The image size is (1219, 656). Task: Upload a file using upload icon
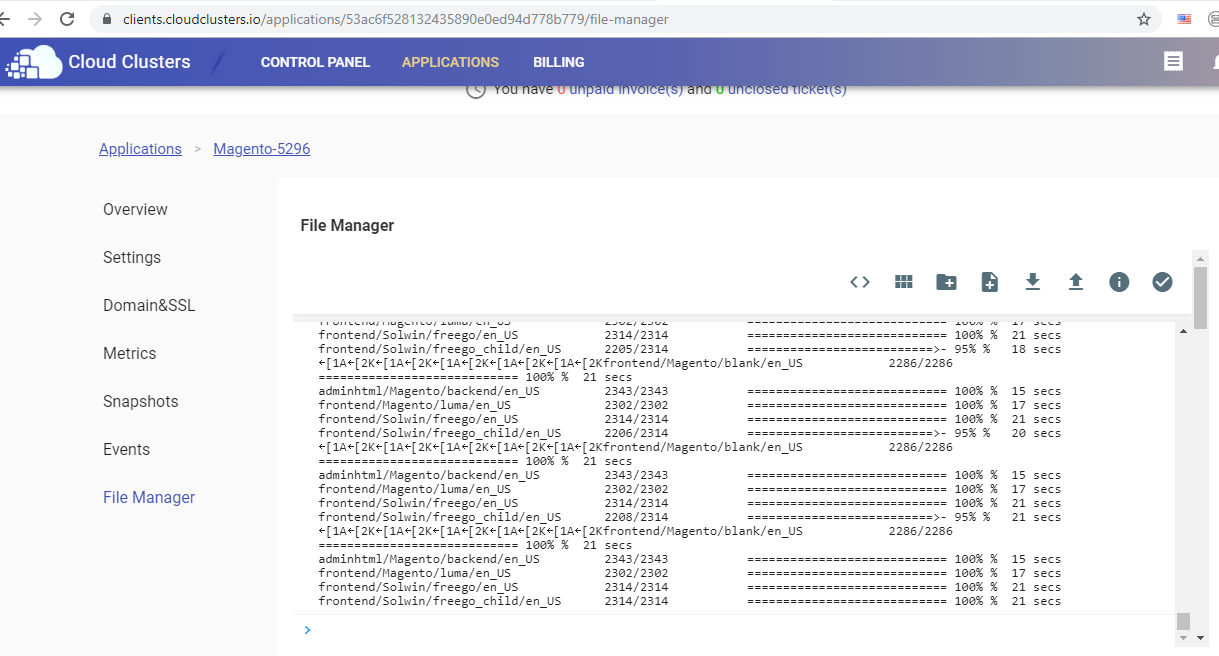(1076, 282)
